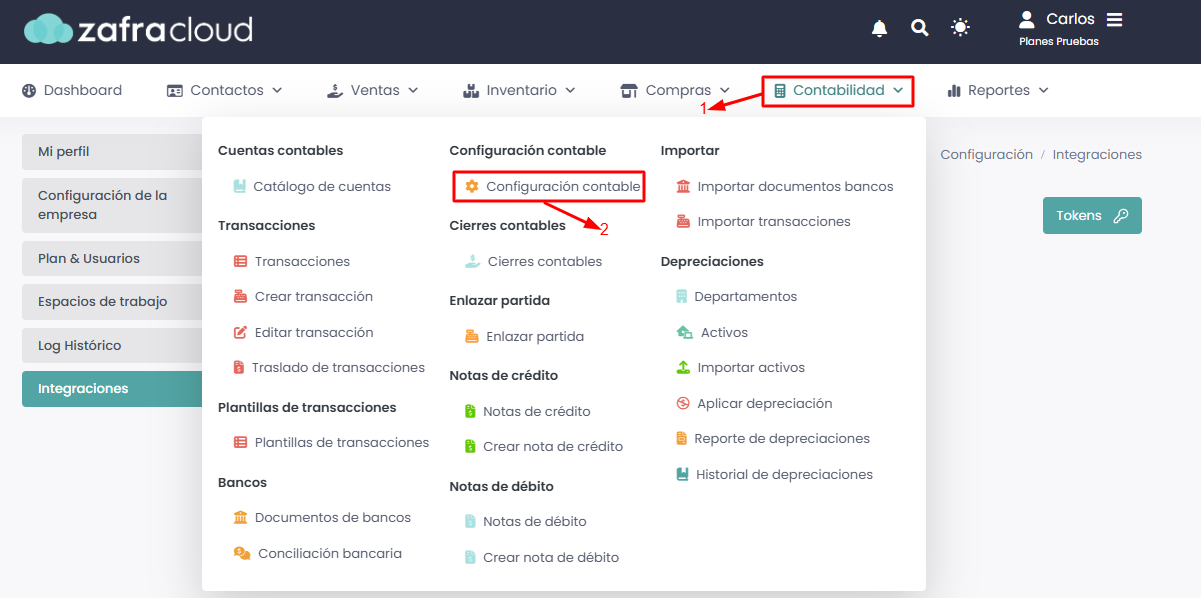This screenshot has height=598, width=1201.
Task: Click the Importar activos upload icon
Action: [683, 367]
